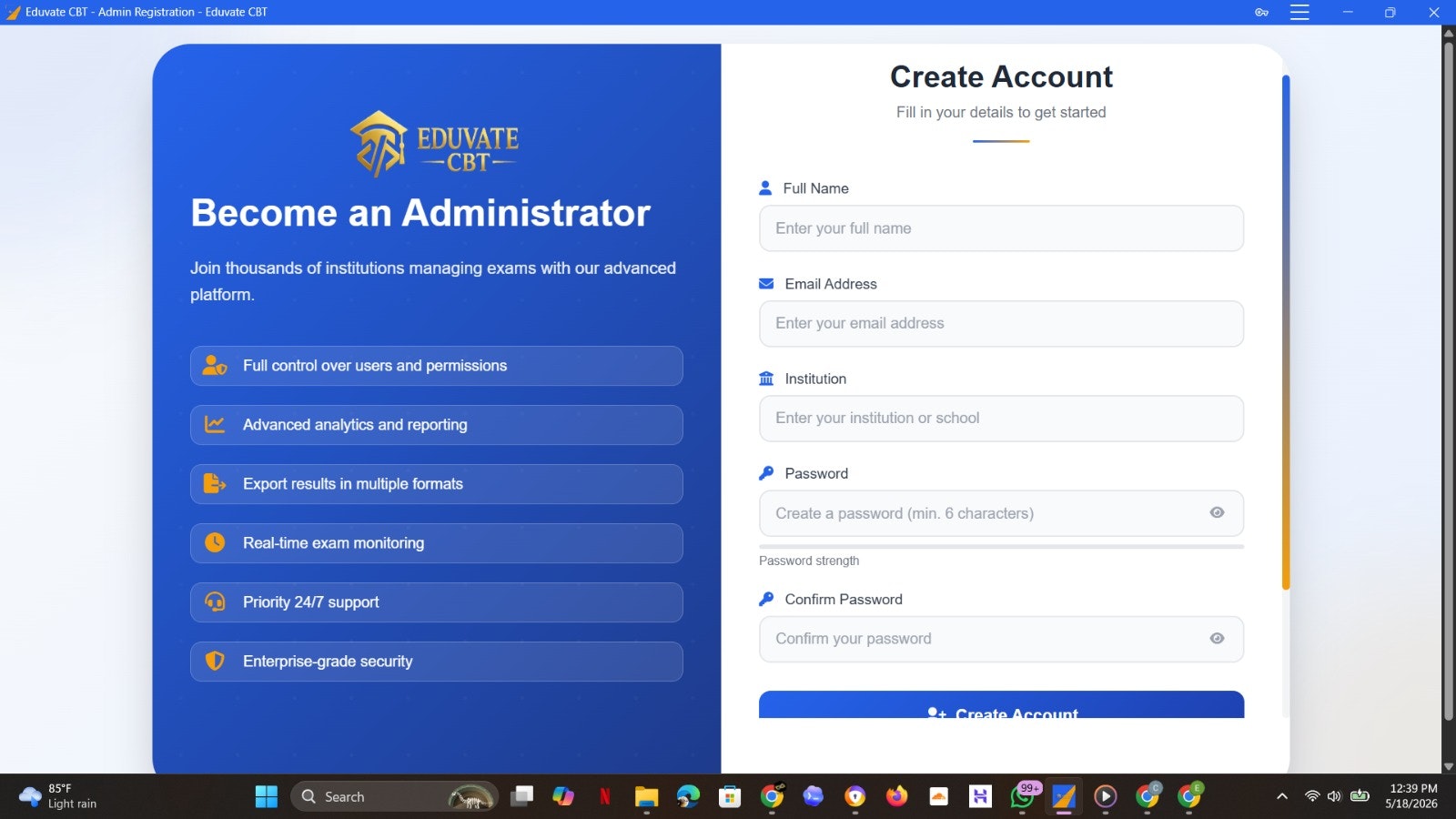Click the 'Become an Administrator' heading
The height and width of the screenshot is (819, 1456).
tap(420, 213)
